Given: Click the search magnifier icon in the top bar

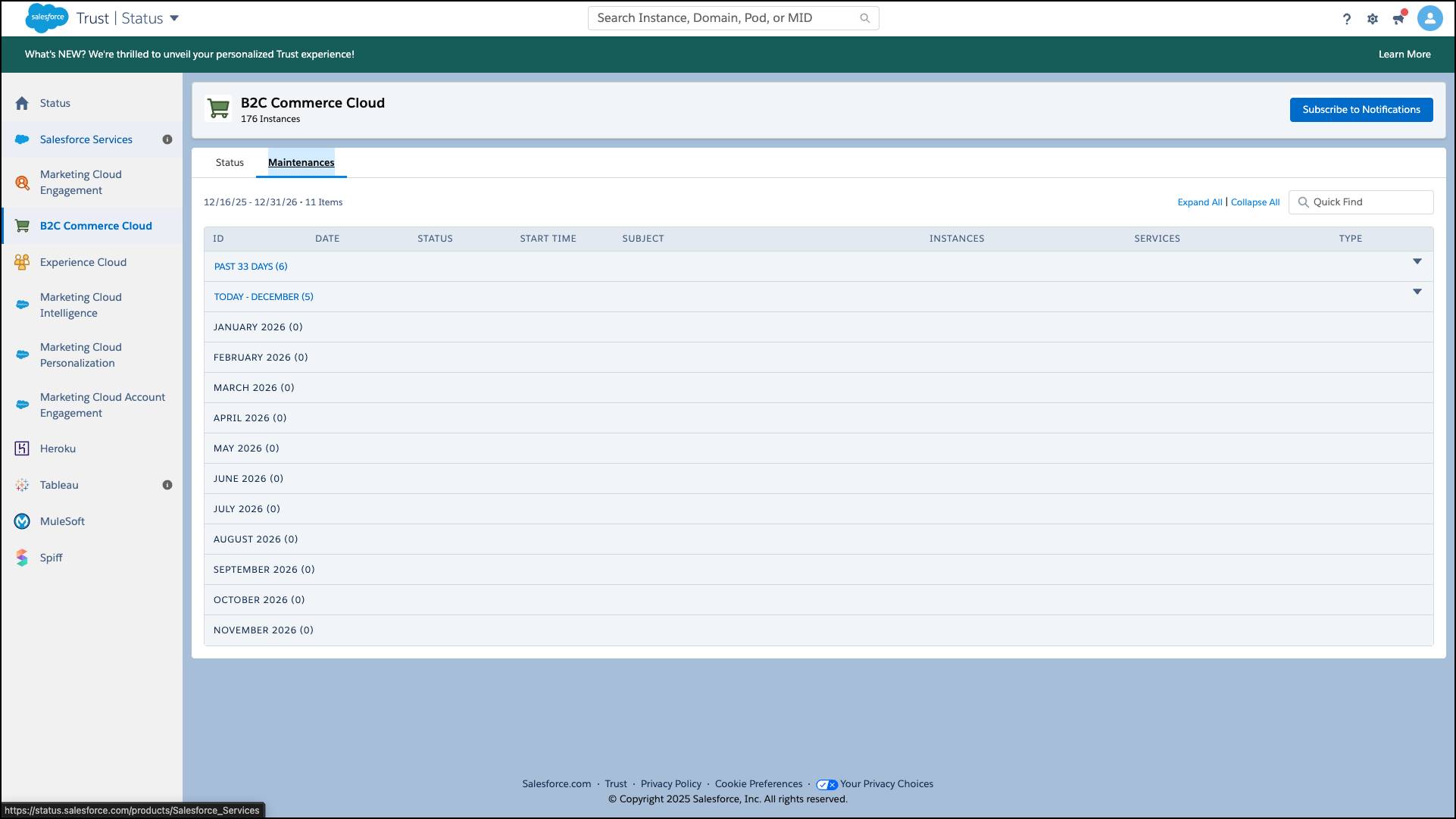Looking at the screenshot, I should [864, 18].
